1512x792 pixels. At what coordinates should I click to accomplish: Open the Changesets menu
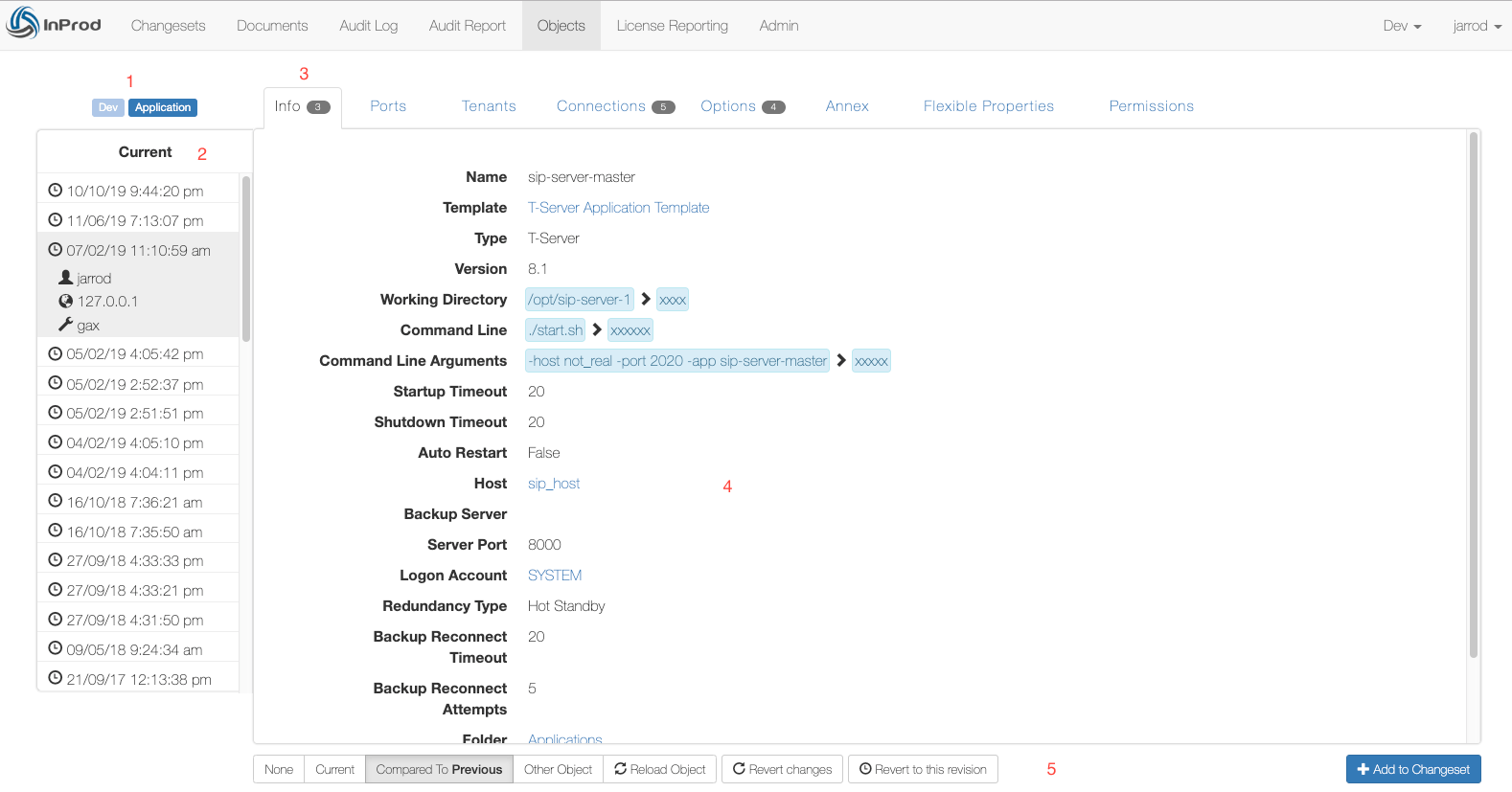[x=168, y=26]
